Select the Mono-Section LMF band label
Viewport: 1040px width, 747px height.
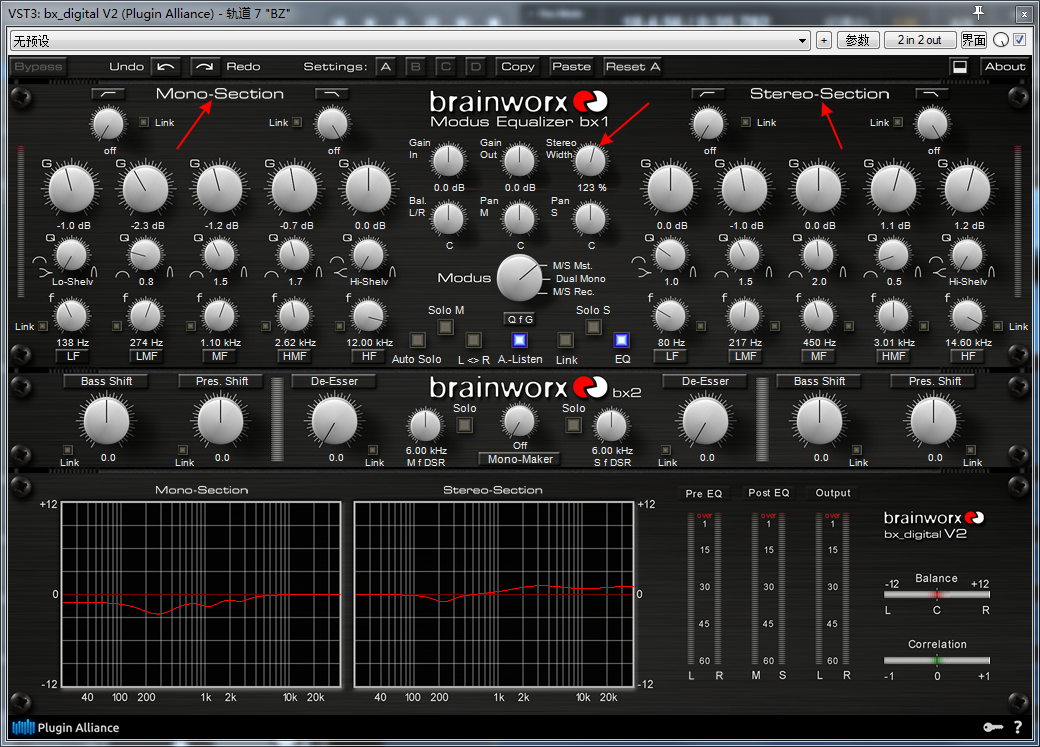coord(147,356)
